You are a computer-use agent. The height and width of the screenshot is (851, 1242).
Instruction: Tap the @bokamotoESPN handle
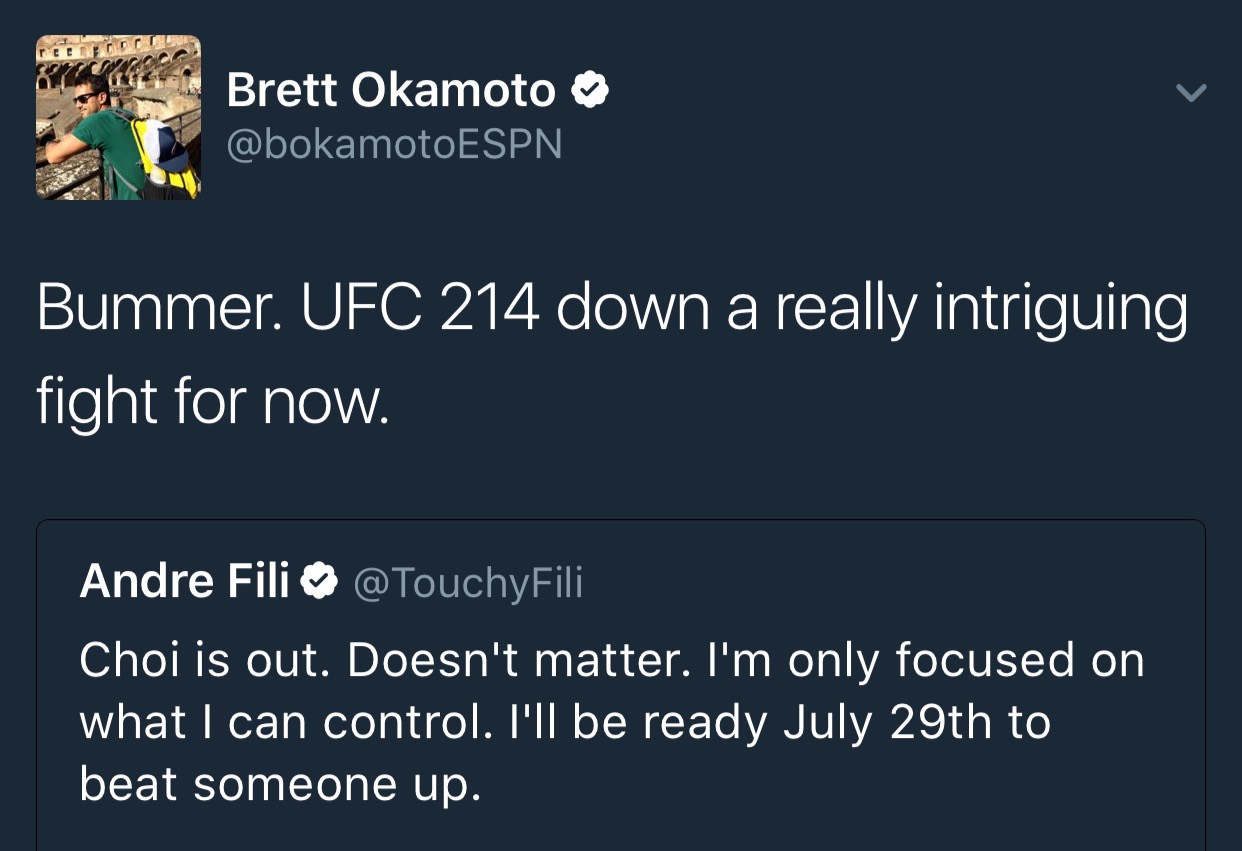[395, 145]
